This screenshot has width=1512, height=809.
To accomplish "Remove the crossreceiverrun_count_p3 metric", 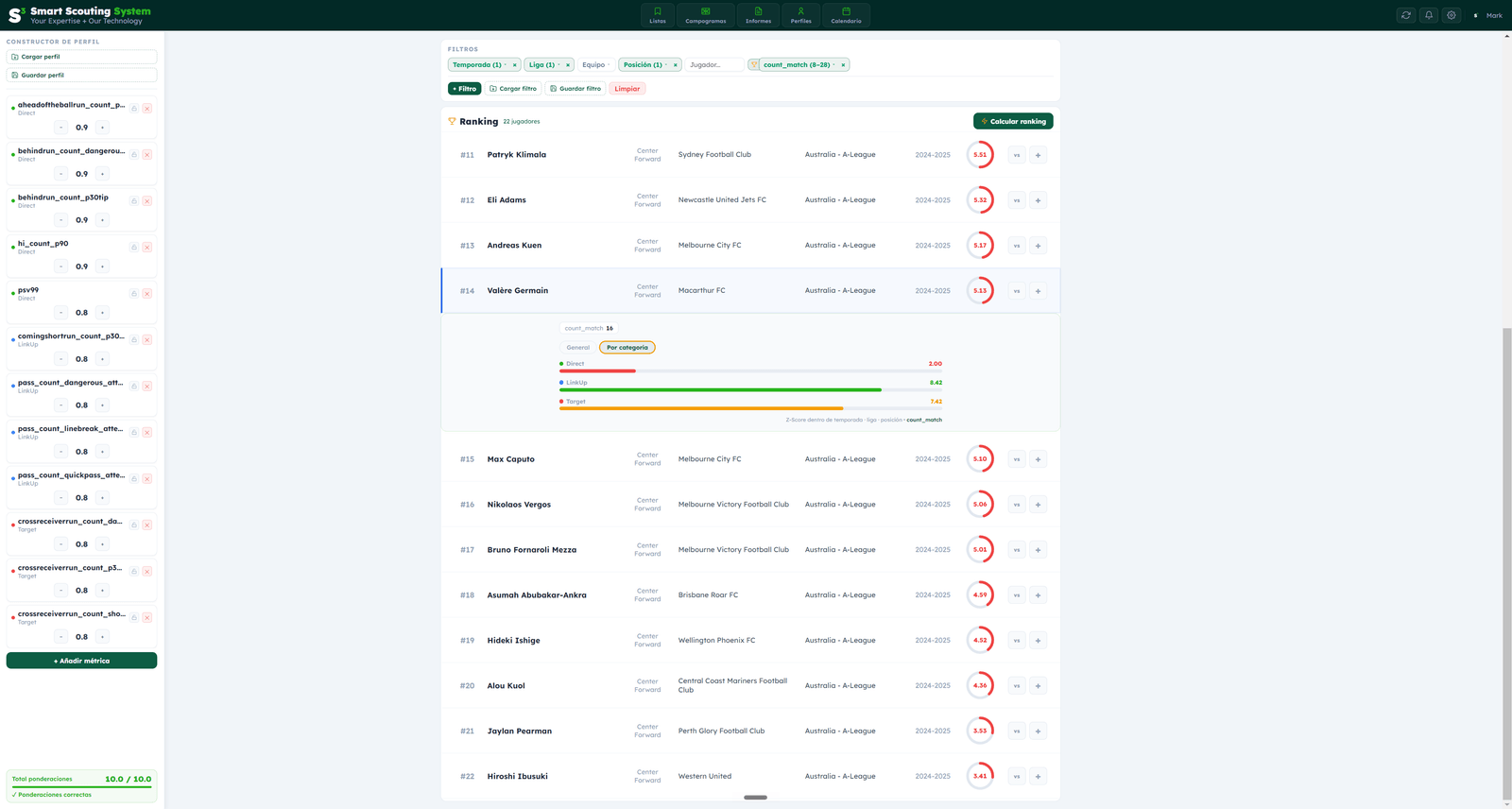I will [x=147, y=572].
